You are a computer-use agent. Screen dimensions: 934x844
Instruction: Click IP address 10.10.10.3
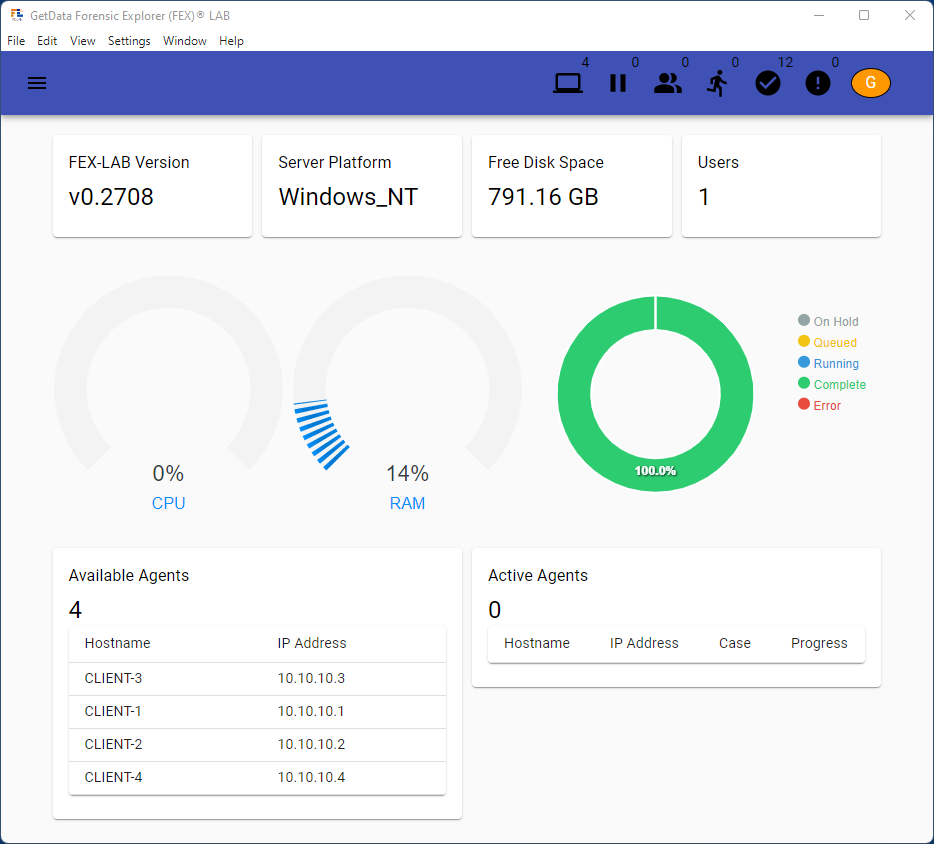pyautogui.click(x=311, y=678)
